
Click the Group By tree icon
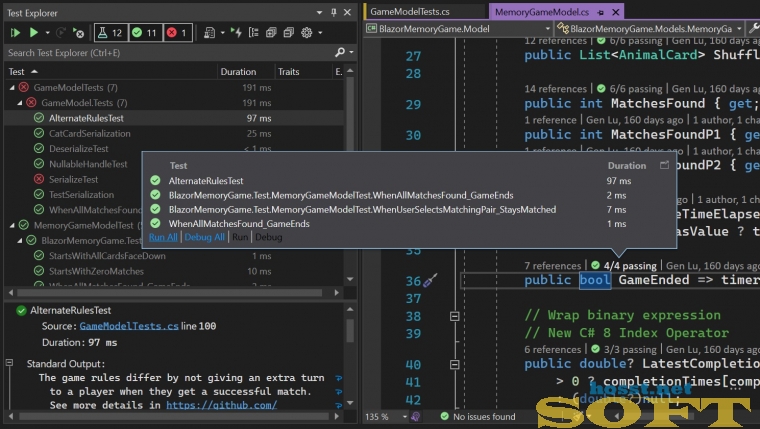[x=253, y=32]
